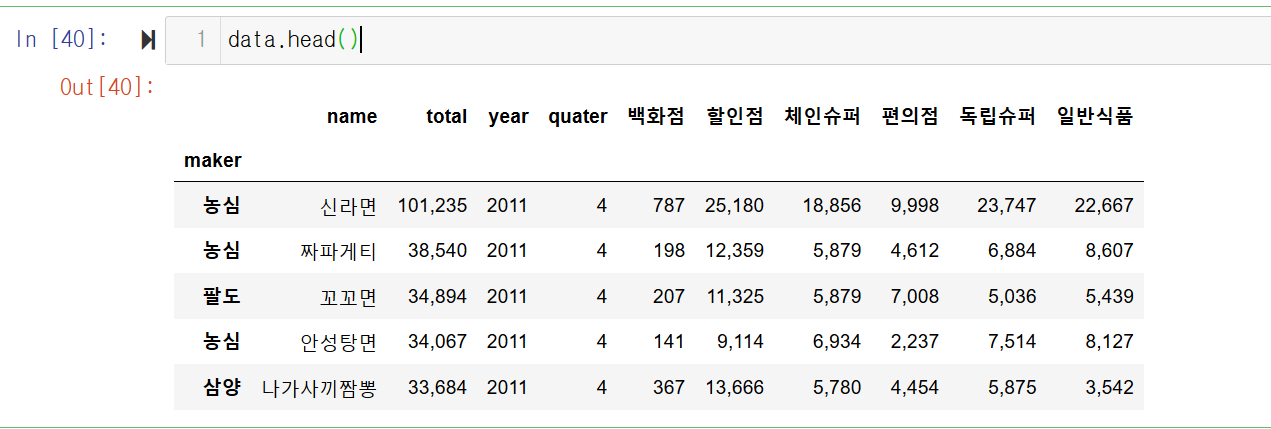Click the 일반식품 value 8,607

1109,251
